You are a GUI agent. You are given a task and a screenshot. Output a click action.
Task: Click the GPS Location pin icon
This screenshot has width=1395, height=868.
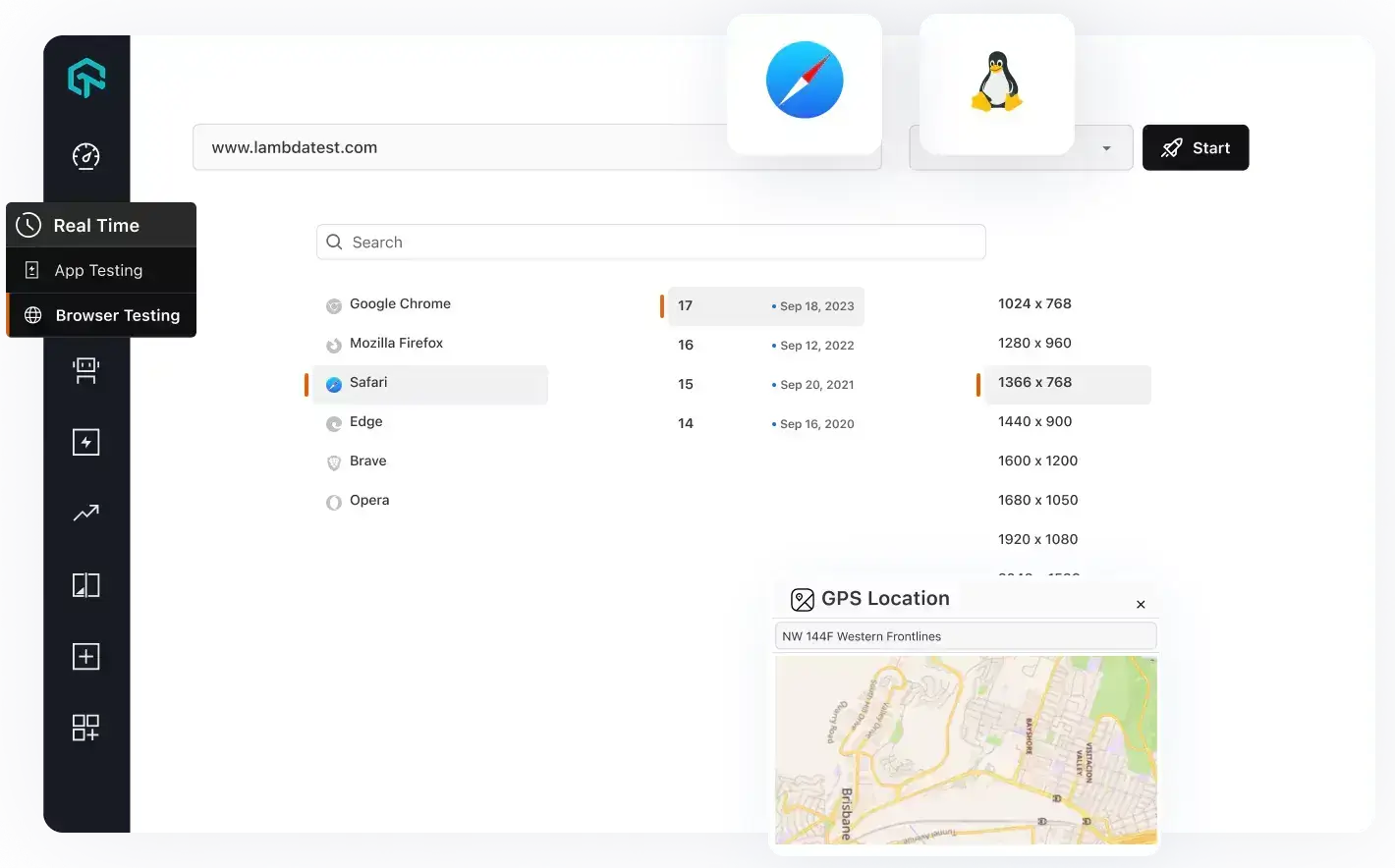click(803, 599)
